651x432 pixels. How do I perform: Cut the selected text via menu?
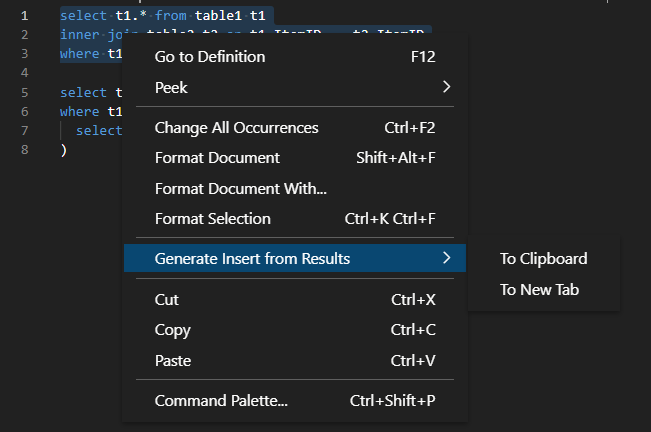pos(167,299)
